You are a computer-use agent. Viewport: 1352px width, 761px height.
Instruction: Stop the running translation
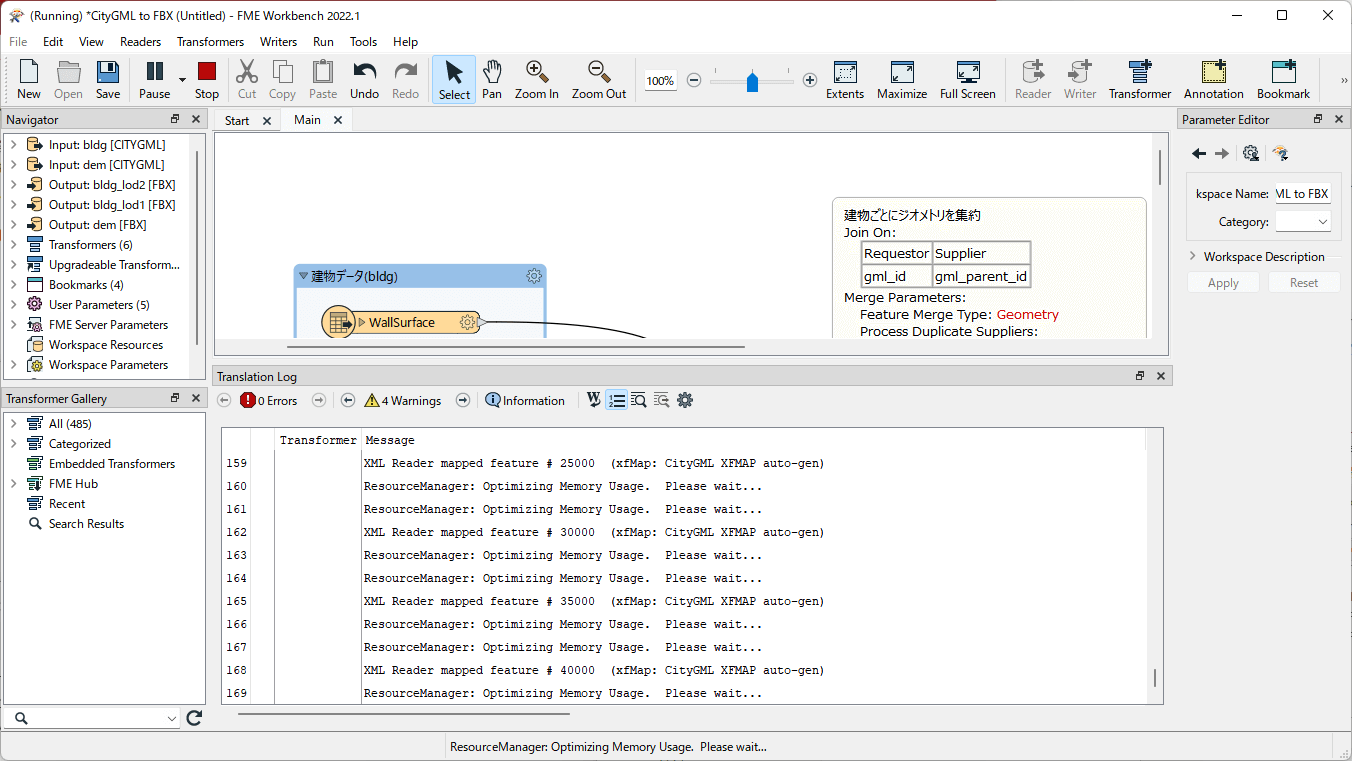point(207,80)
